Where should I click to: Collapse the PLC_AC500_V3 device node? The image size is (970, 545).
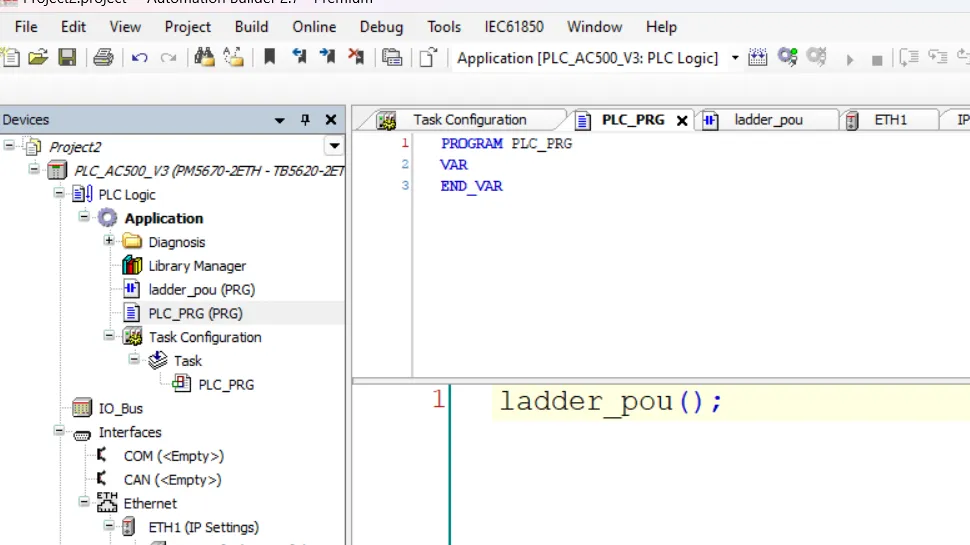(34, 169)
